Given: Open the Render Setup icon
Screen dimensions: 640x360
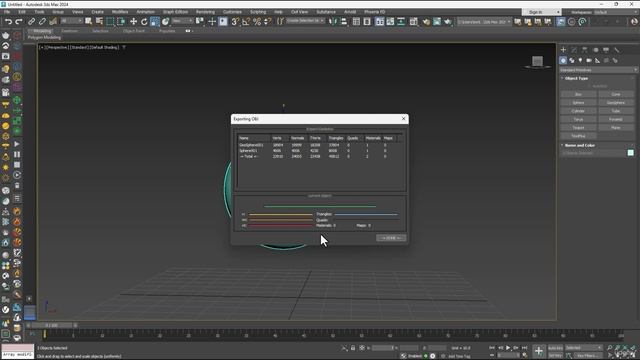Looking at the screenshot, I should pos(426,22).
